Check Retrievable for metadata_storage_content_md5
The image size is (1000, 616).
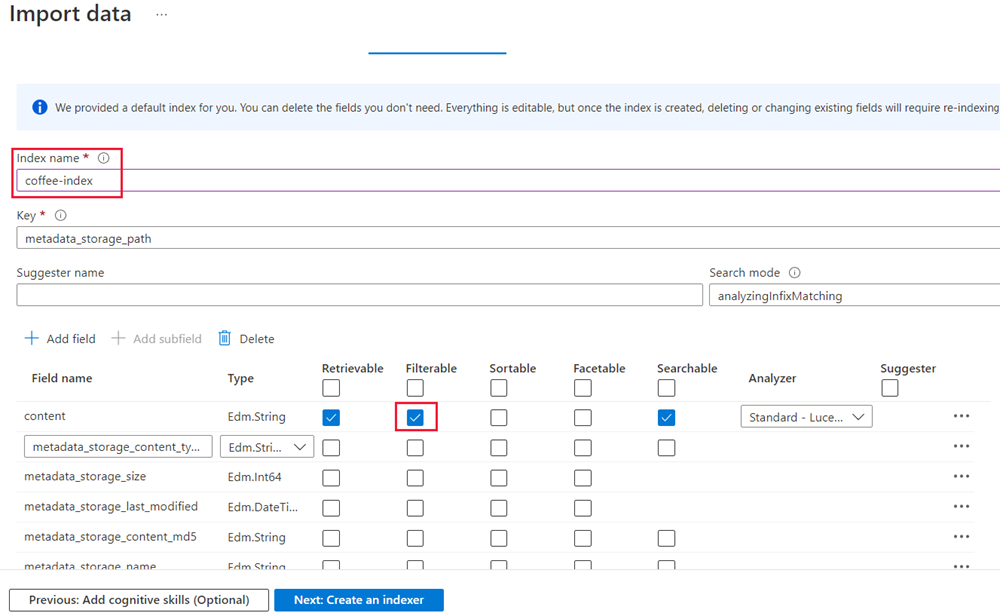pyautogui.click(x=331, y=538)
